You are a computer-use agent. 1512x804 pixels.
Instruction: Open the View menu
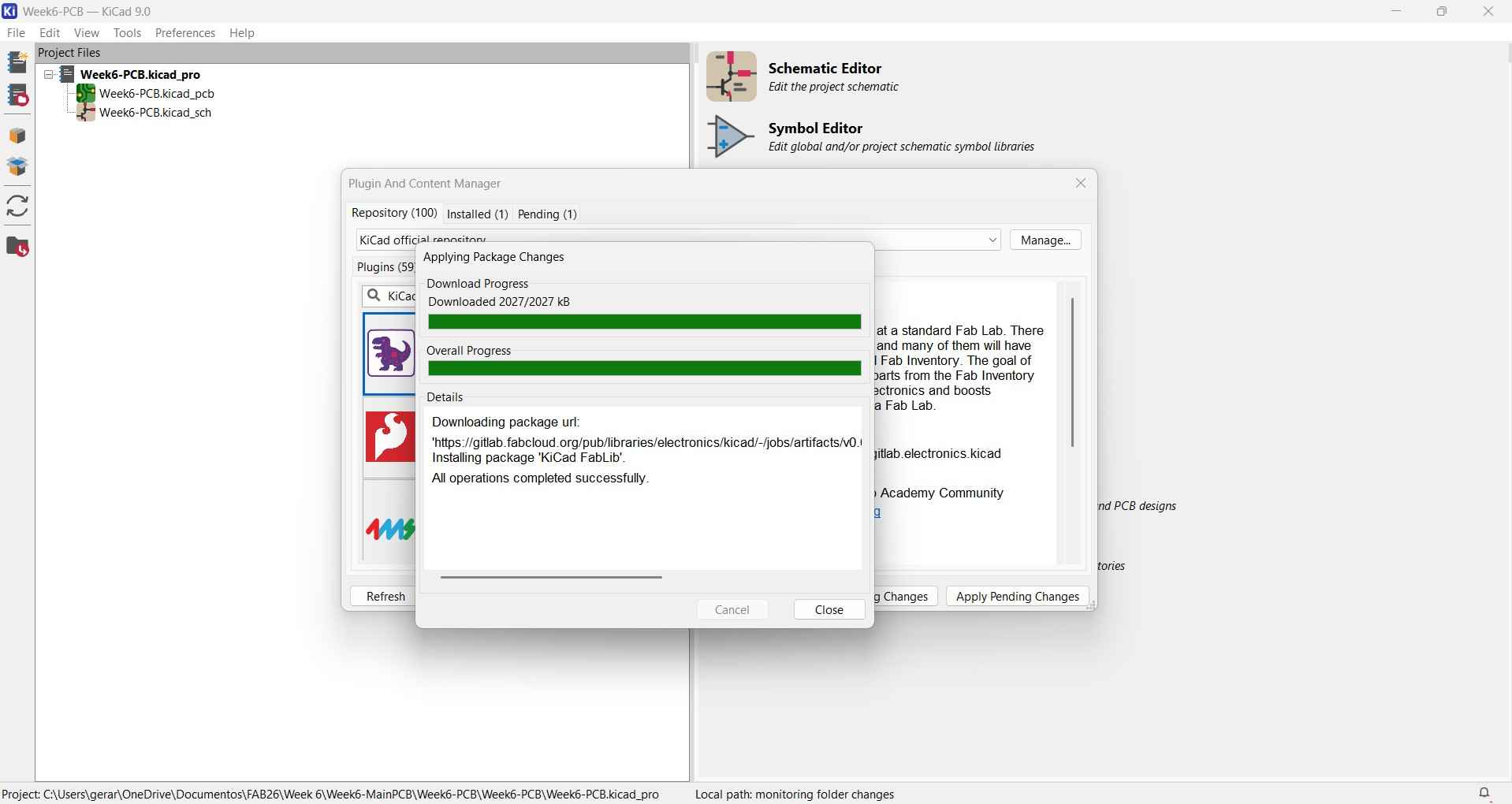click(87, 33)
